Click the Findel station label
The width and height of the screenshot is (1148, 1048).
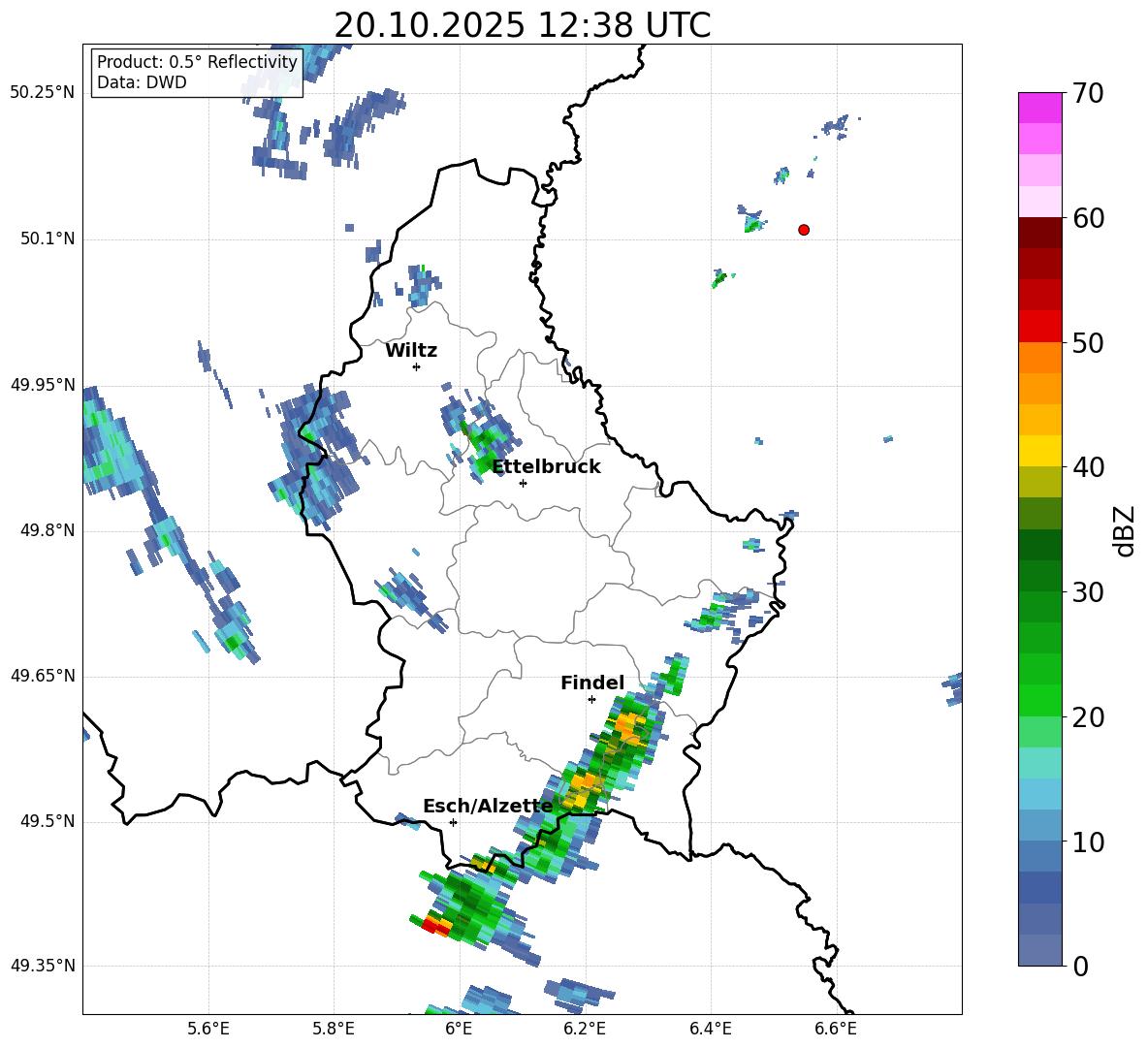click(592, 683)
